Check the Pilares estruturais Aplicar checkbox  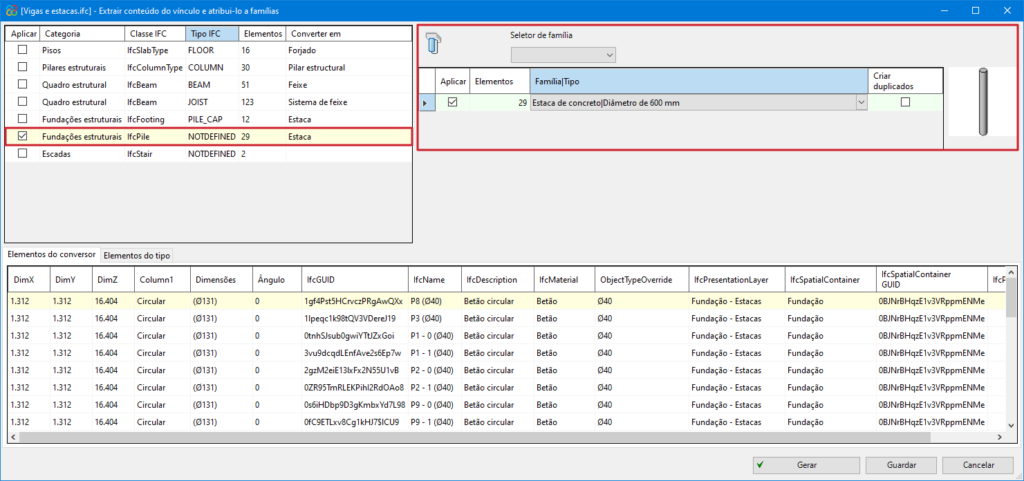[23, 67]
